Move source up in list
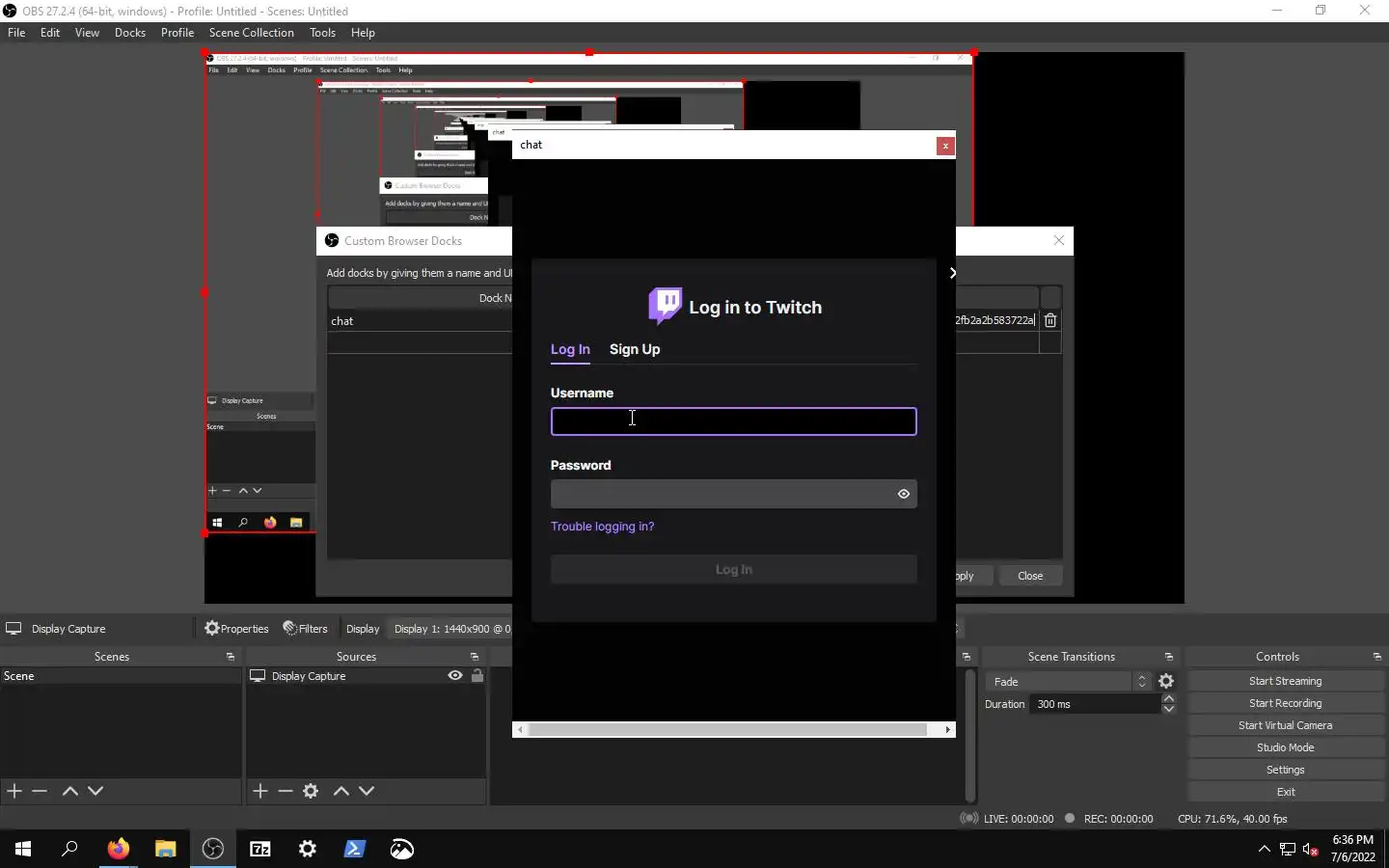Screen dimensions: 1389x868 point(340,791)
